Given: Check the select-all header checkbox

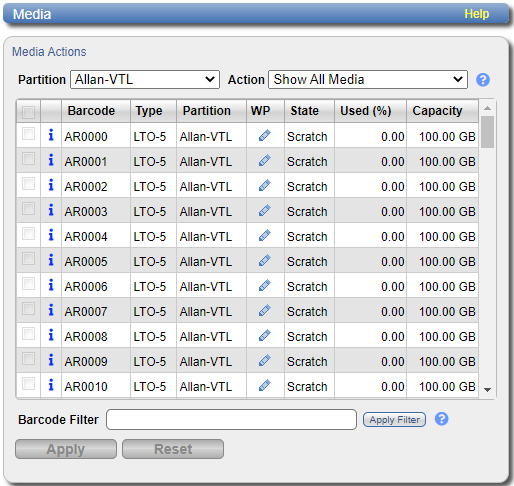Looking at the screenshot, I should point(28,112).
